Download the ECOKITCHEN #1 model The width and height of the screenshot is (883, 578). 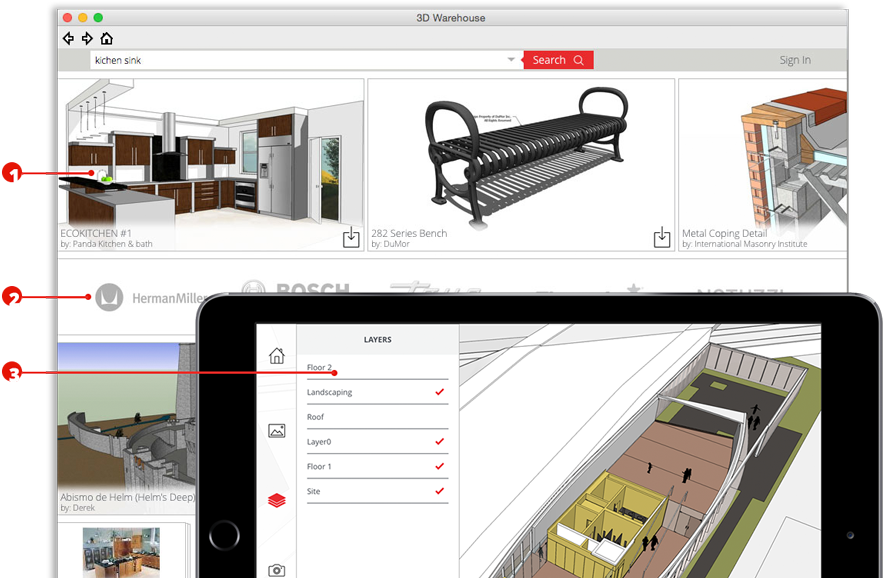click(x=351, y=237)
